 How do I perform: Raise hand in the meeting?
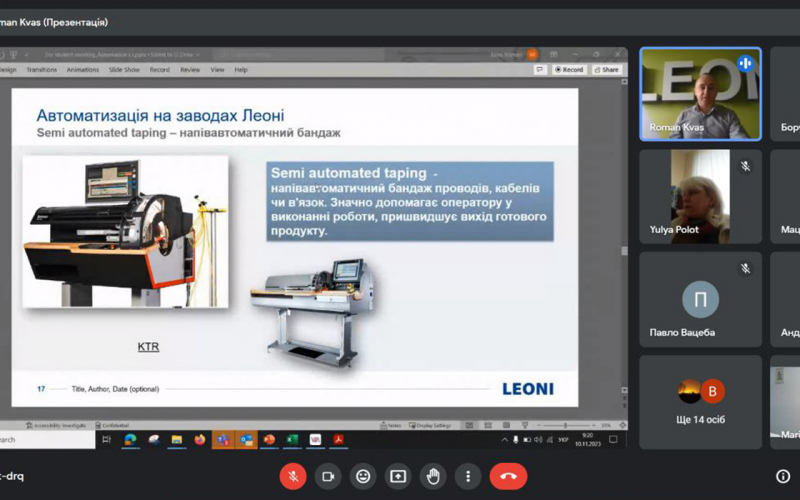pyautogui.click(x=433, y=477)
